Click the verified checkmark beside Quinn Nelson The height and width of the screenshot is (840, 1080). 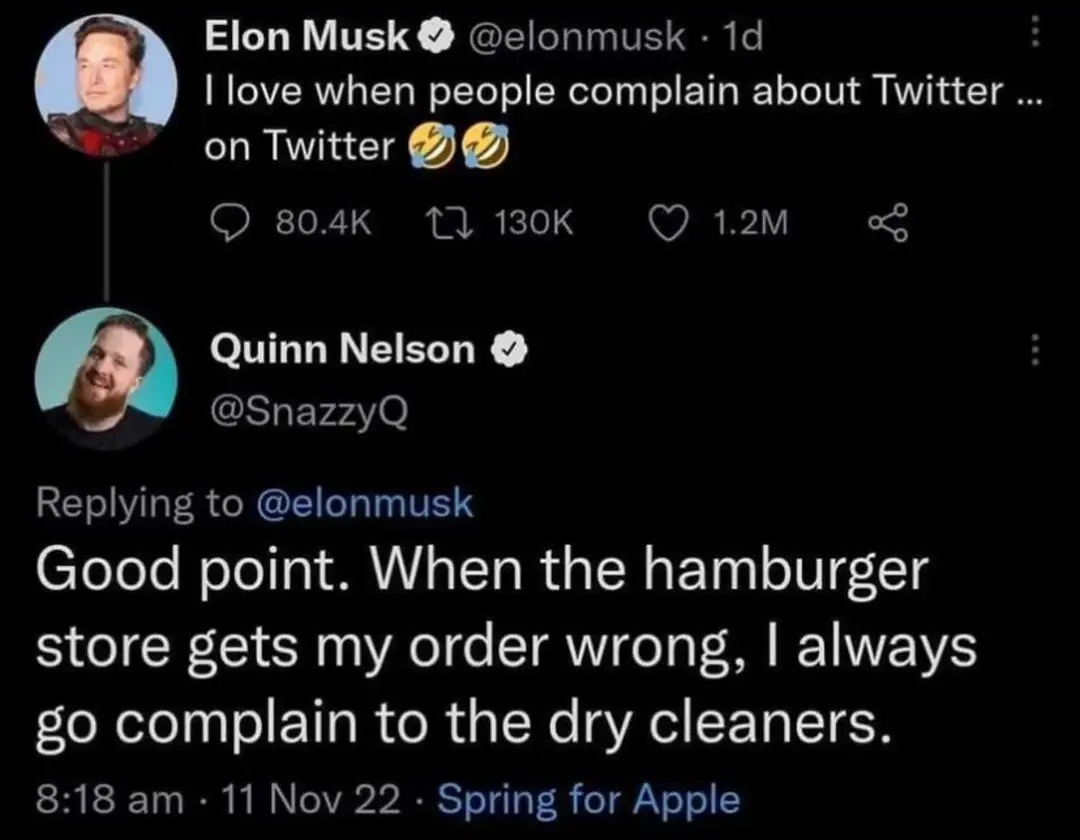point(511,349)
